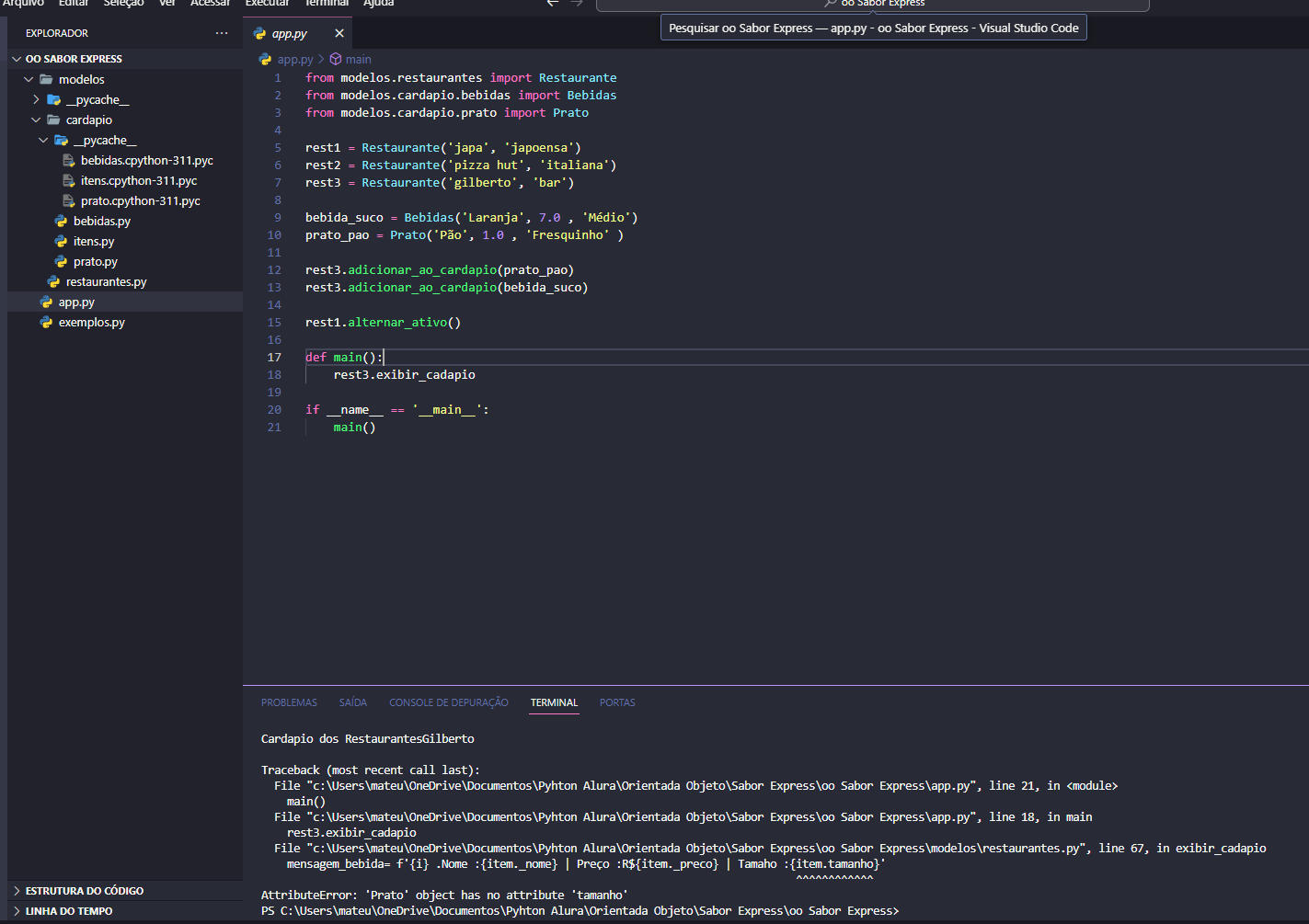Screen dimensions: 1309x924
Task: Open prato.cpython-311.pyc file
Action: pyautogui.click(x=141, y=200)
